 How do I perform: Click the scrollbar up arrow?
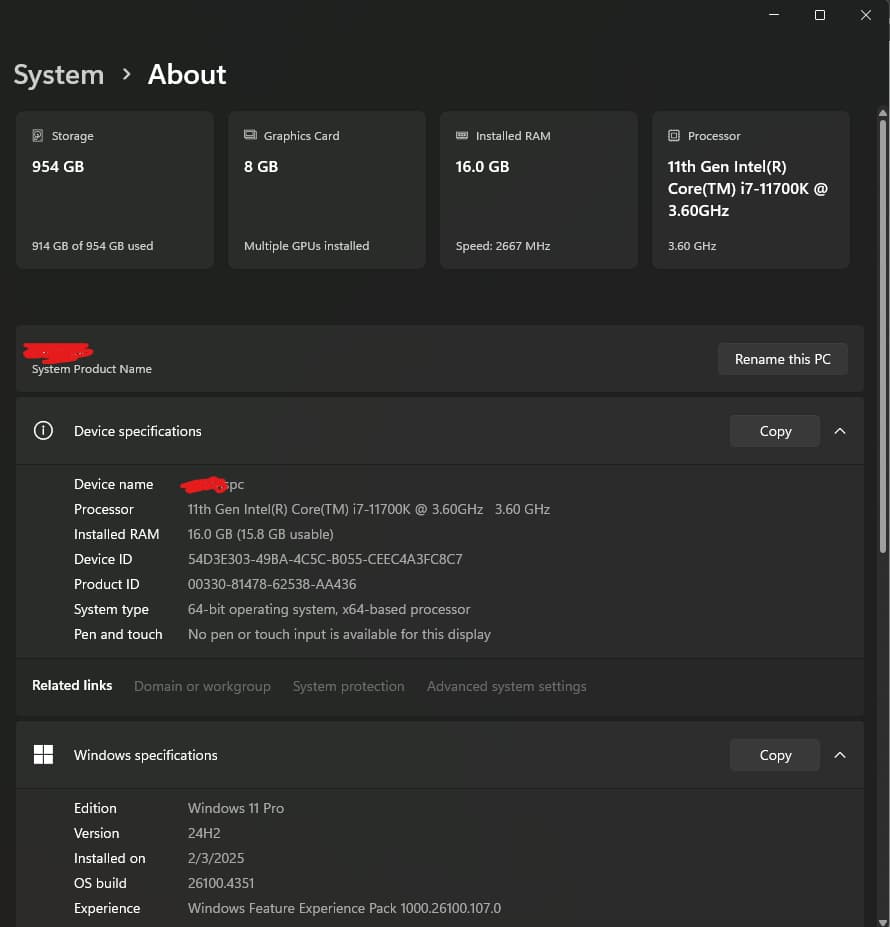(x=882, y=112)
